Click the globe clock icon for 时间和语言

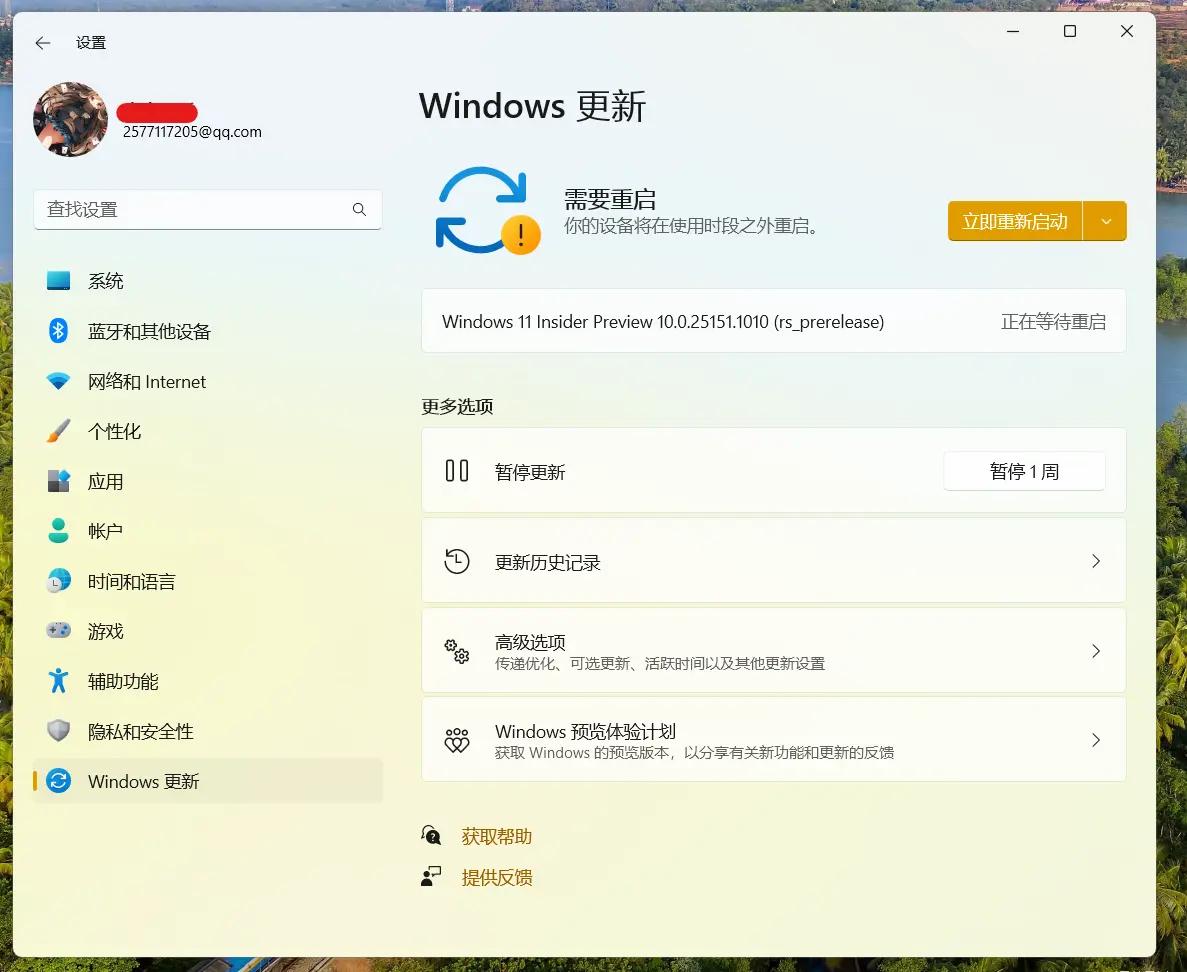click(x=58, y=581)
